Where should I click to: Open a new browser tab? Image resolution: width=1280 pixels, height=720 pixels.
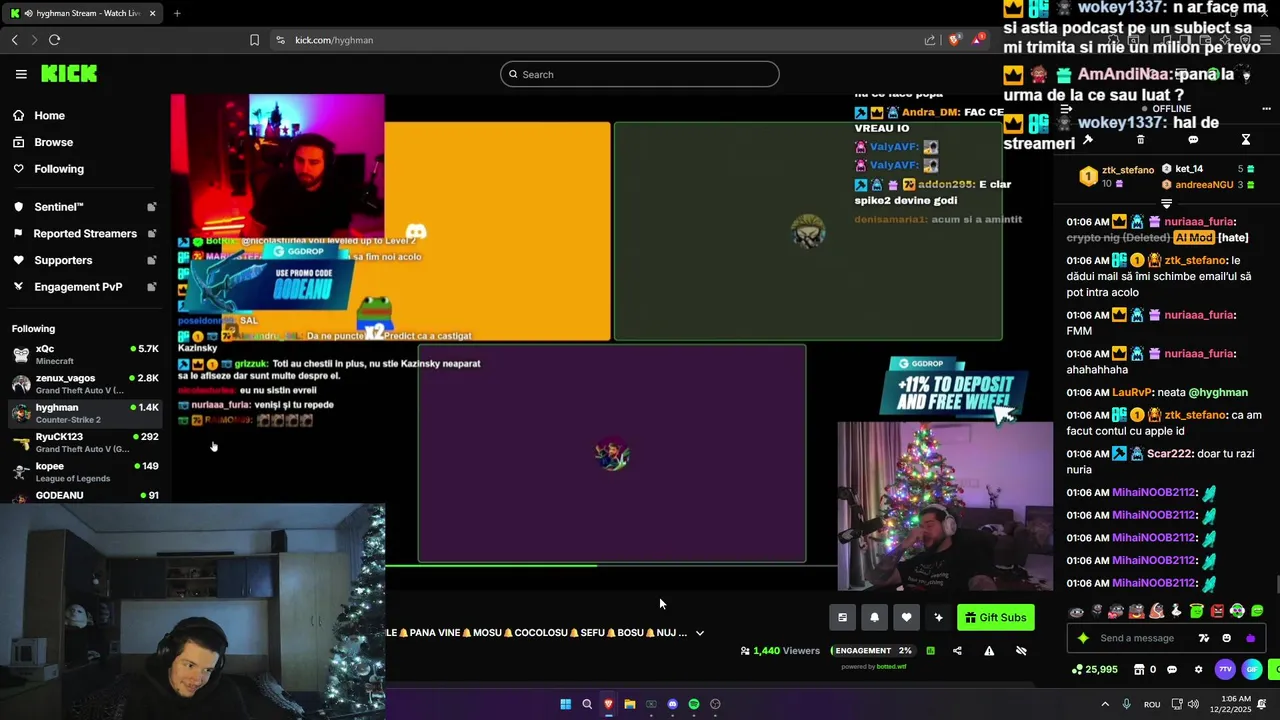pyautogui.click(x=177, y=14)
